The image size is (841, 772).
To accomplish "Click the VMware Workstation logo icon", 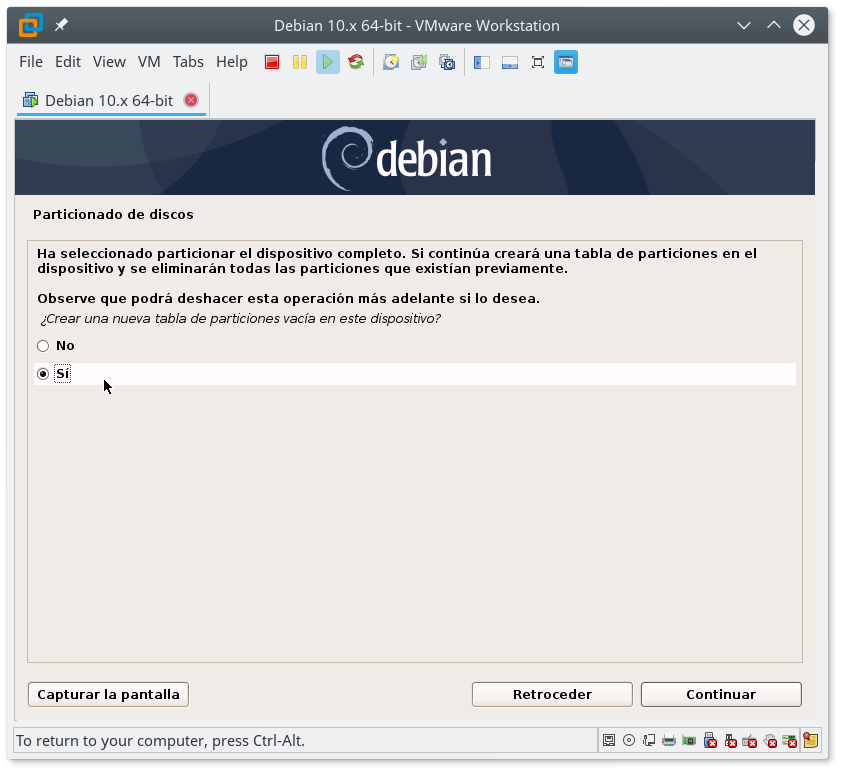I will [x=31, y=25].
